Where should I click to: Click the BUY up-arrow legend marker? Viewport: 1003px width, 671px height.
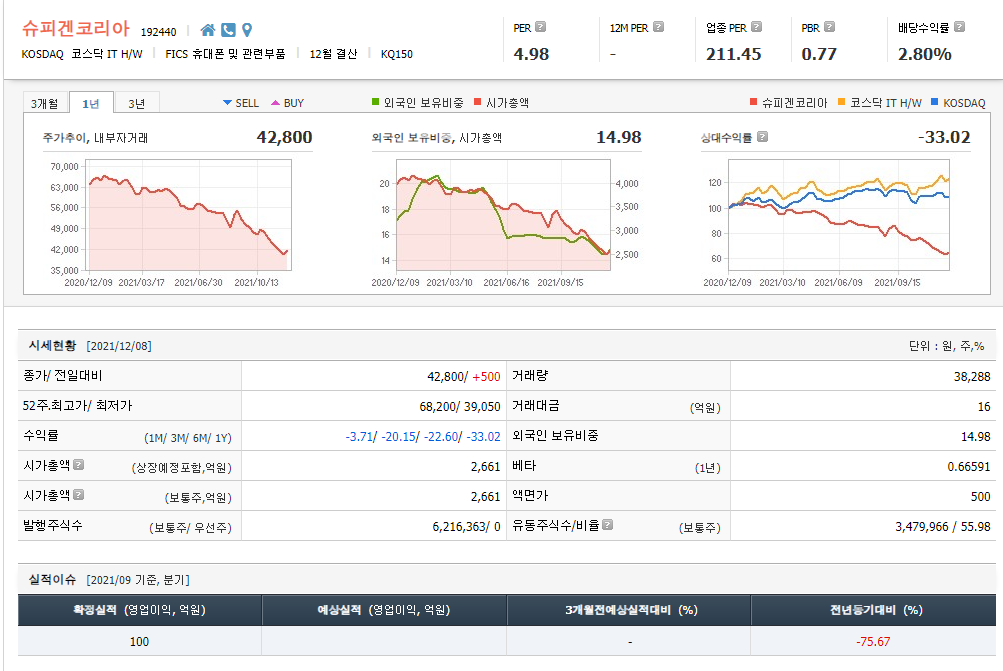[x=275, y=102]
